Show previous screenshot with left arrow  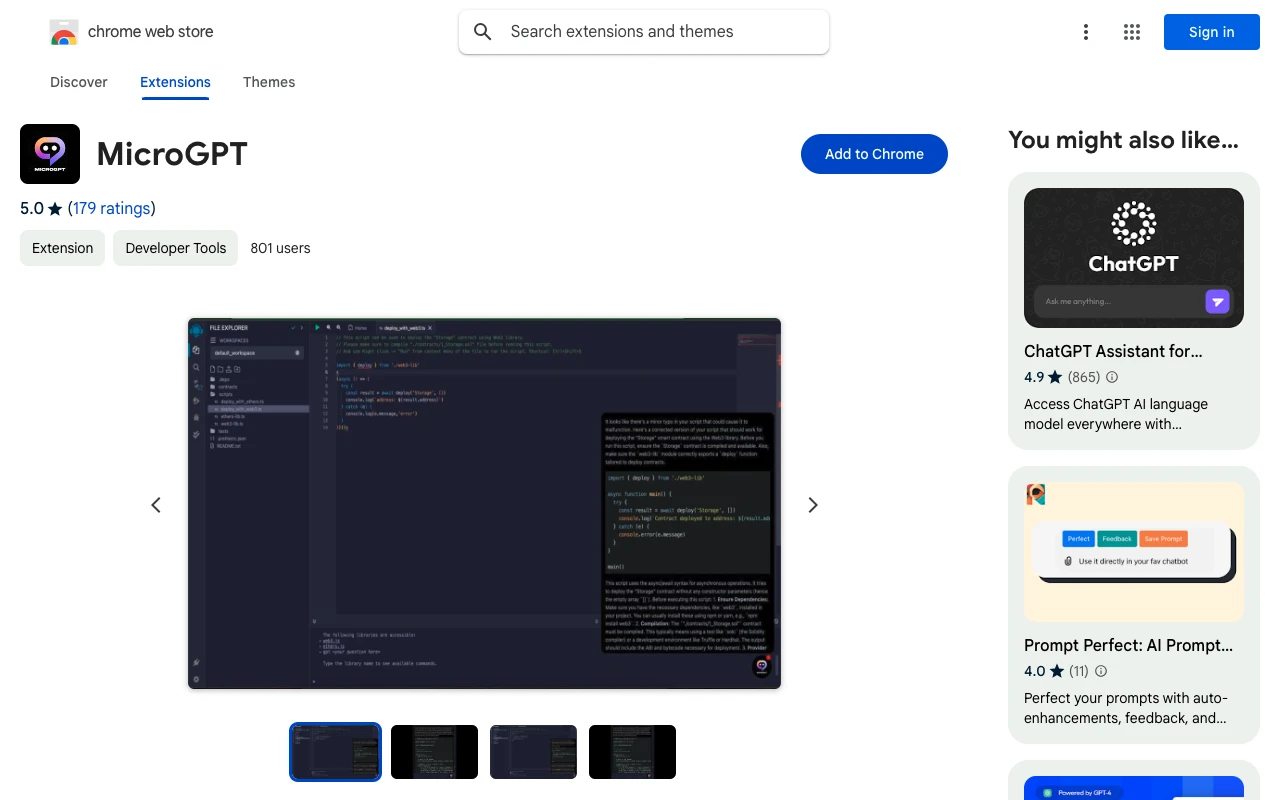coord(156,505)
